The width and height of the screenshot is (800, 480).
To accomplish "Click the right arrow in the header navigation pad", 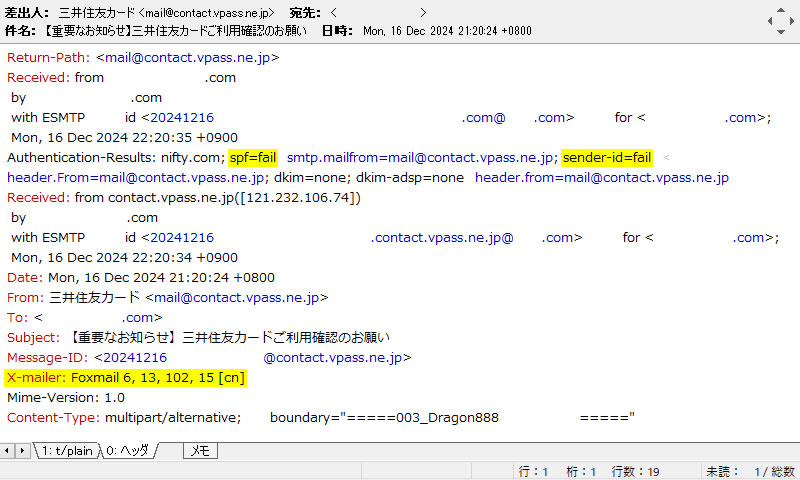I will [792, 21].
